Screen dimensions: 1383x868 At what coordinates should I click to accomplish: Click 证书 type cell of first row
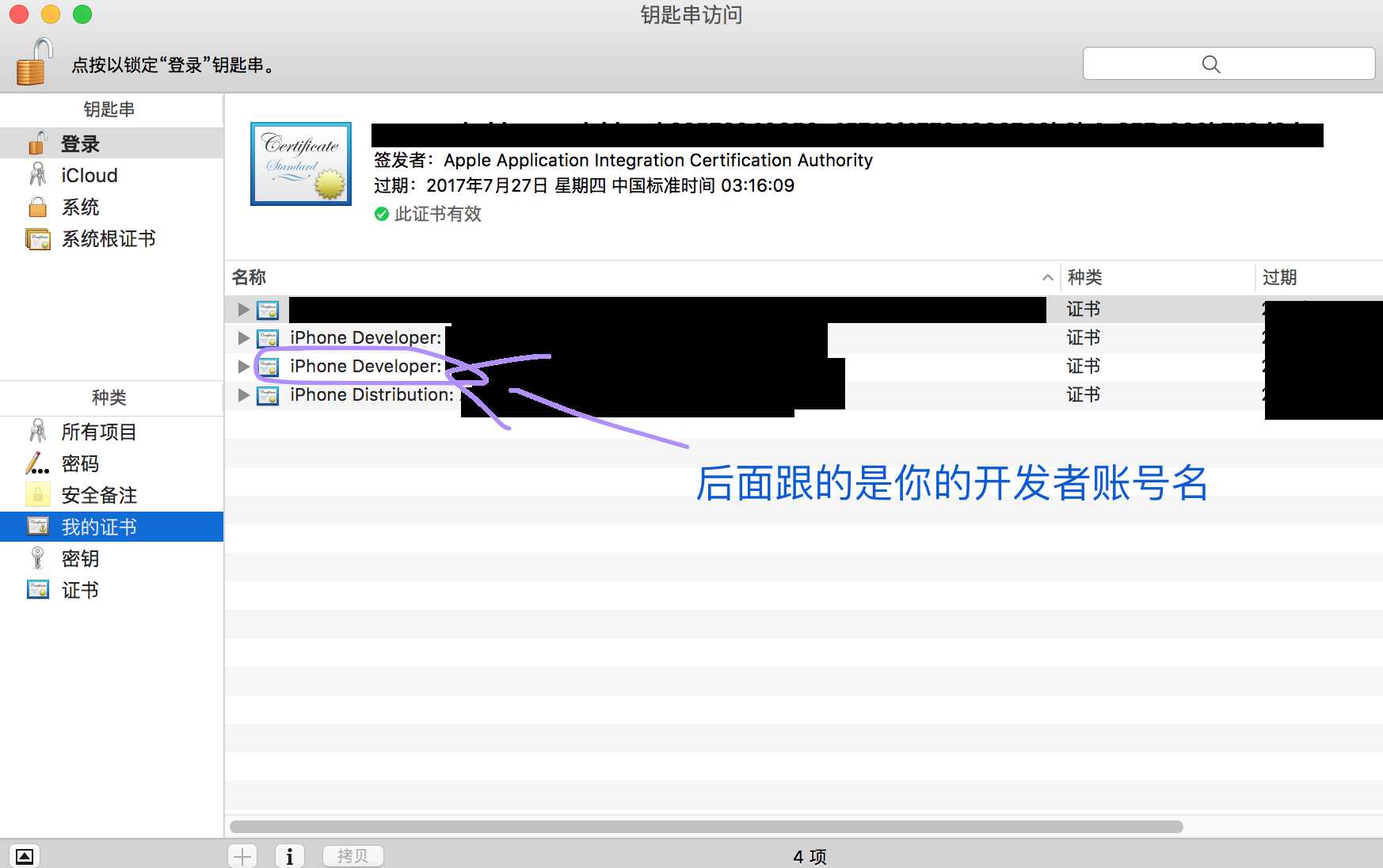pos(1083,309)
